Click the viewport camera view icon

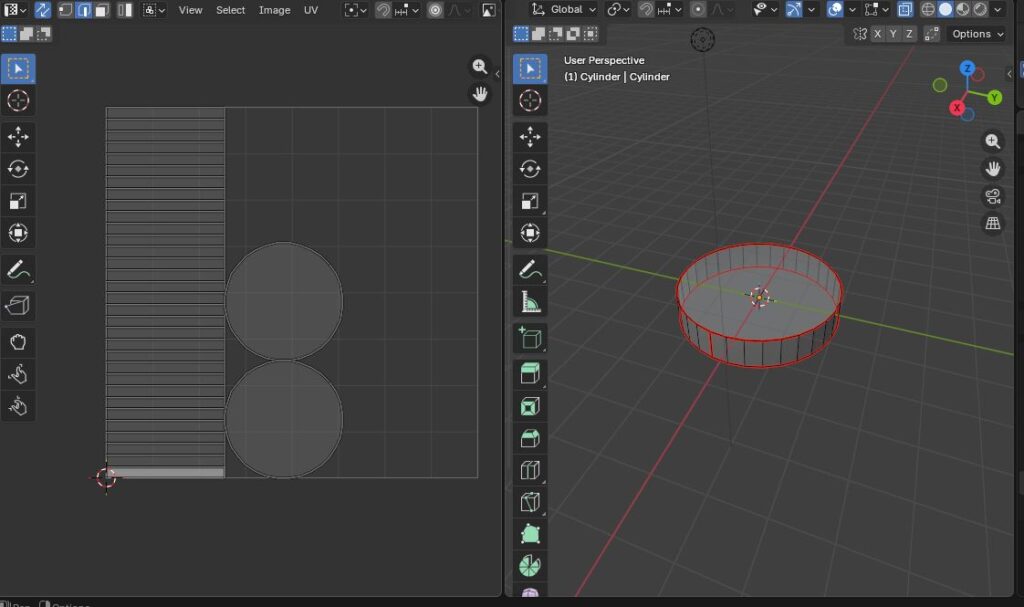click(x=992, y=196)
